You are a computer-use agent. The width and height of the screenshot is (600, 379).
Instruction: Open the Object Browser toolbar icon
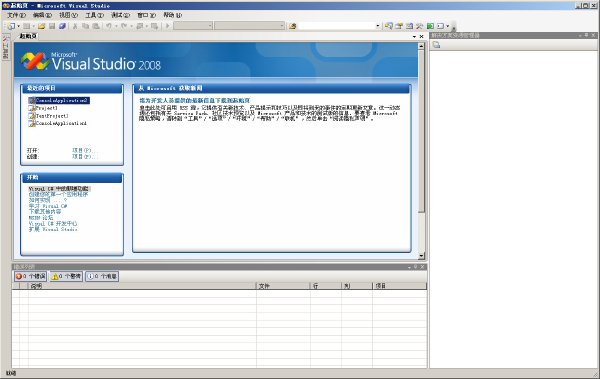(x=409, y=26)
